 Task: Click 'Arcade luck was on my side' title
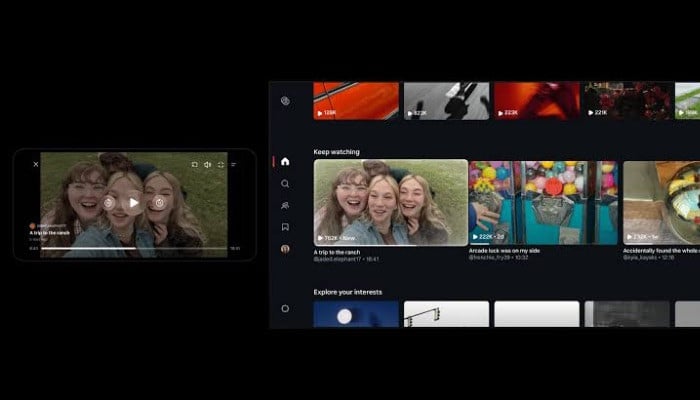[x=504, y=251]
